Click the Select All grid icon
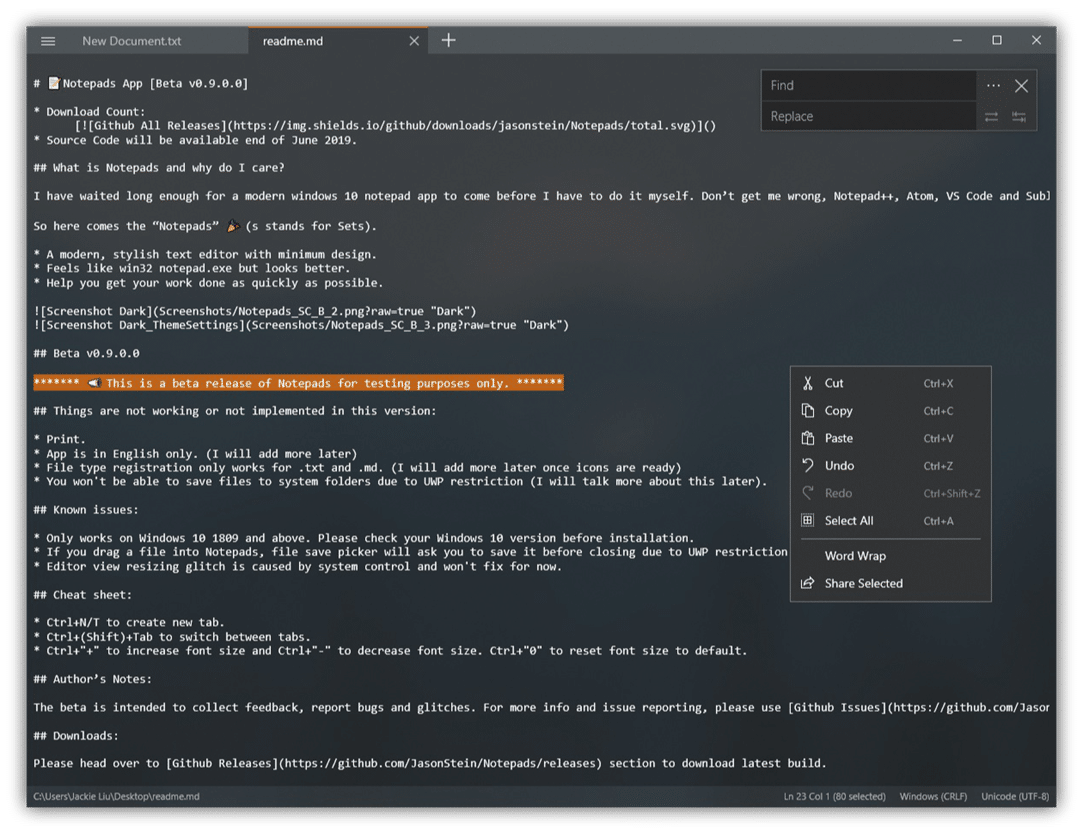Screen dimensions: 1083x834 808,520
